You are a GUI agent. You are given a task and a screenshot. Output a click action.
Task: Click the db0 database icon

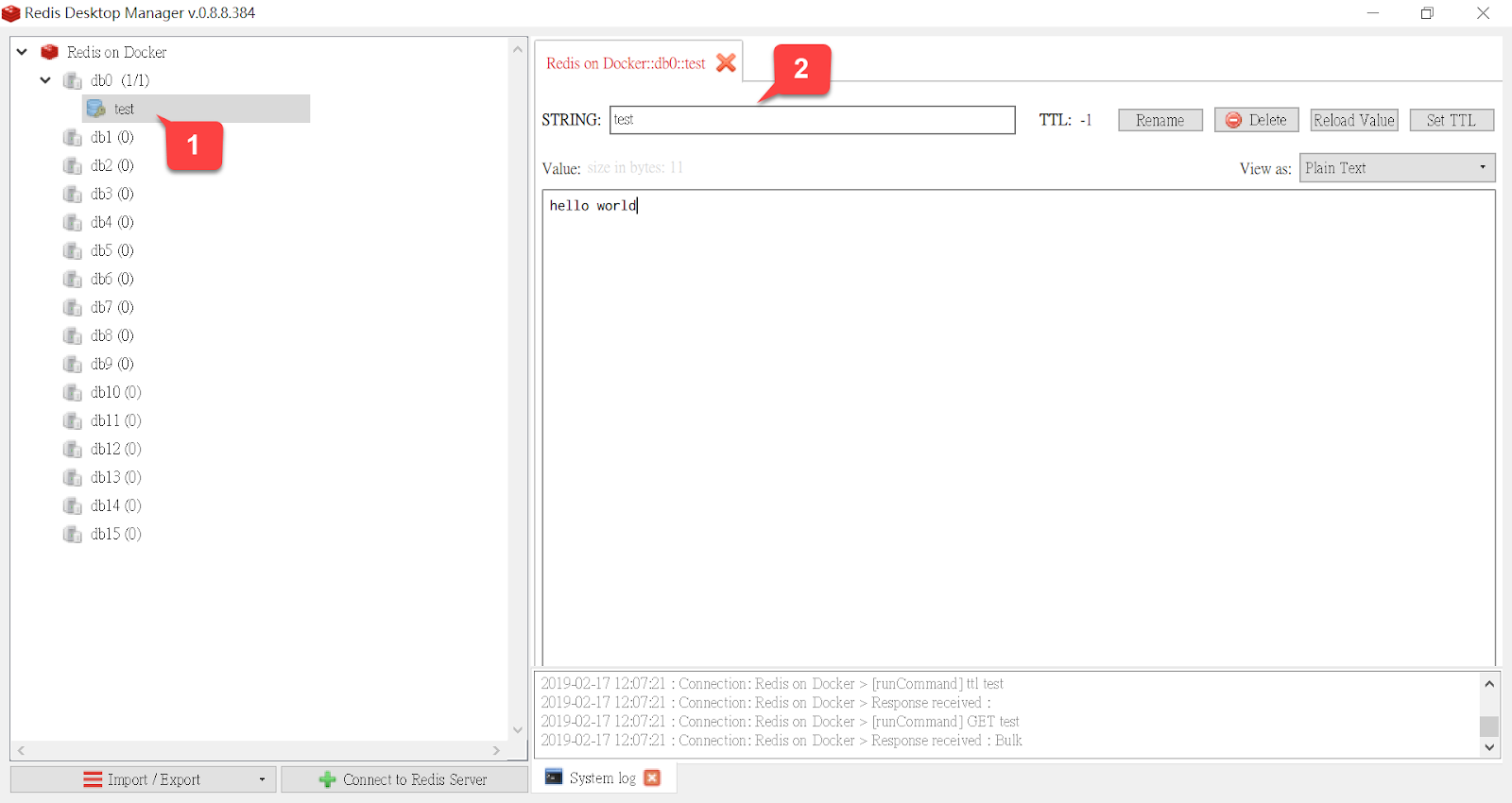[x=73, y=80]
